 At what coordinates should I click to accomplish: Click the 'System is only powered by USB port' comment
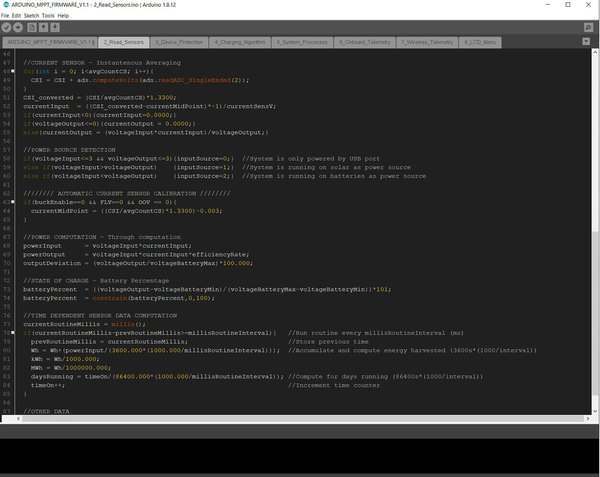(x=311, y=159)
